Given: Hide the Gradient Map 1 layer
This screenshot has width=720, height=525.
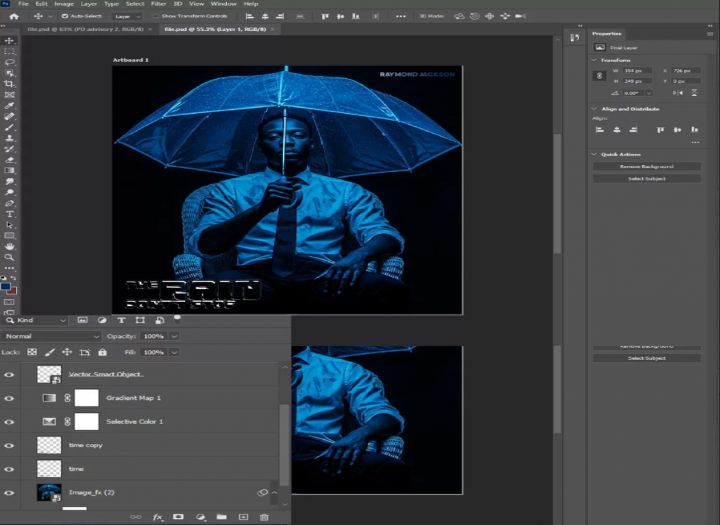Looking at the screenshot, I should 9,398.
